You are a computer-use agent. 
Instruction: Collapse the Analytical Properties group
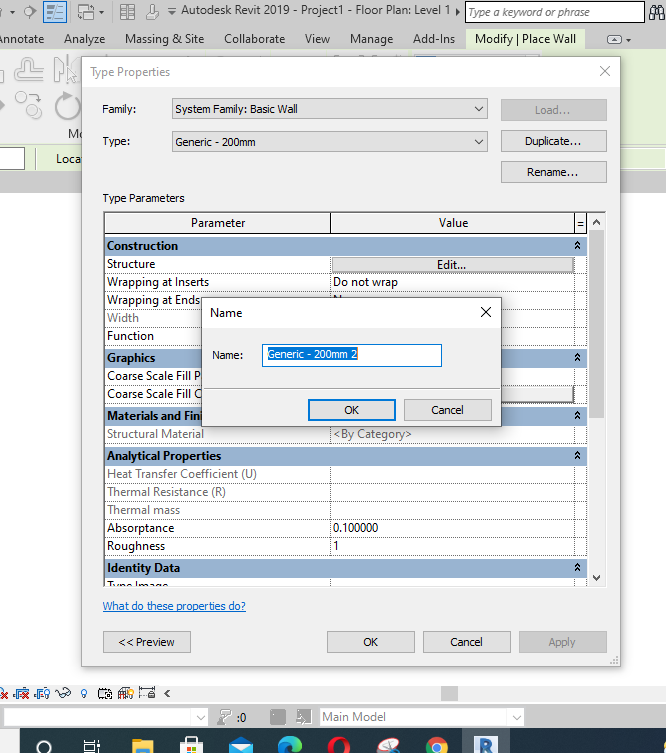(577, 455)
